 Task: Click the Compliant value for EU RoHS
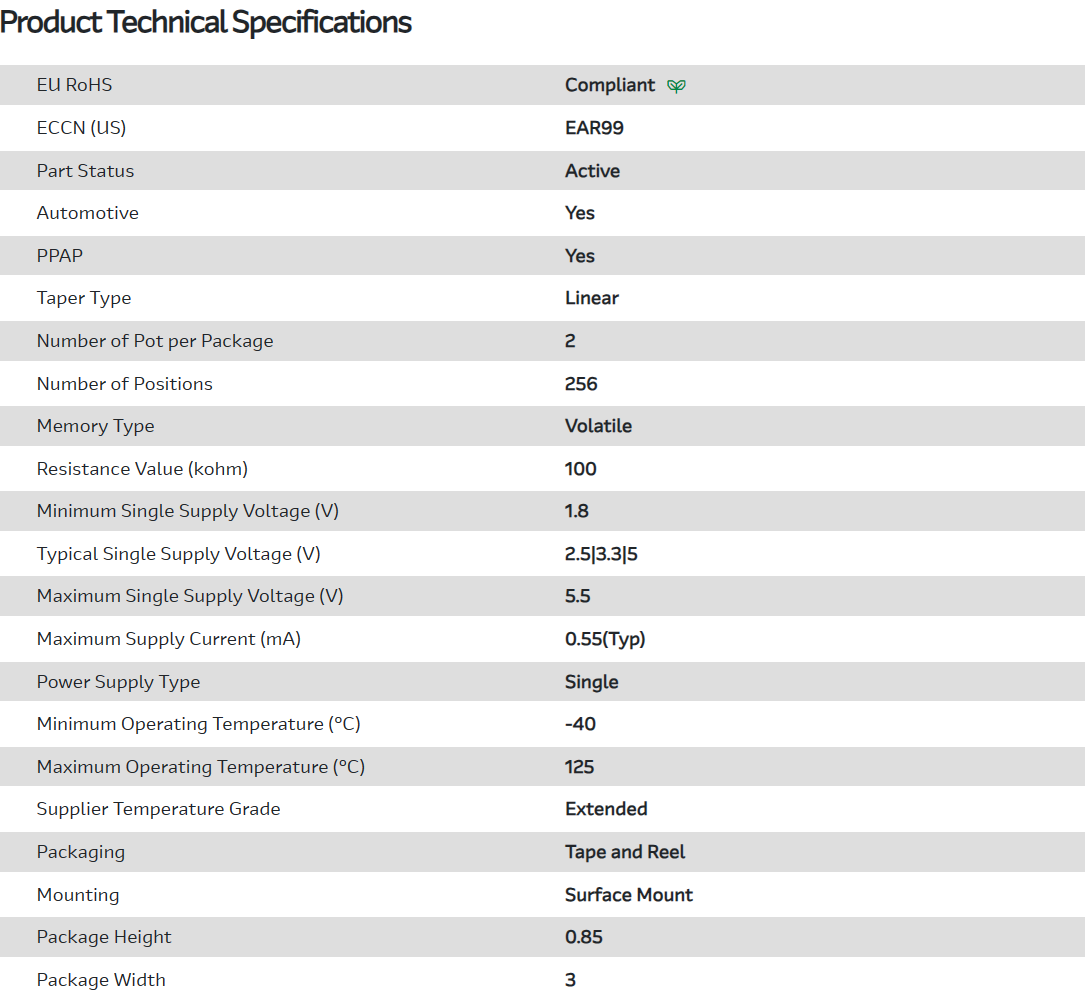click(x=610, y=85)
